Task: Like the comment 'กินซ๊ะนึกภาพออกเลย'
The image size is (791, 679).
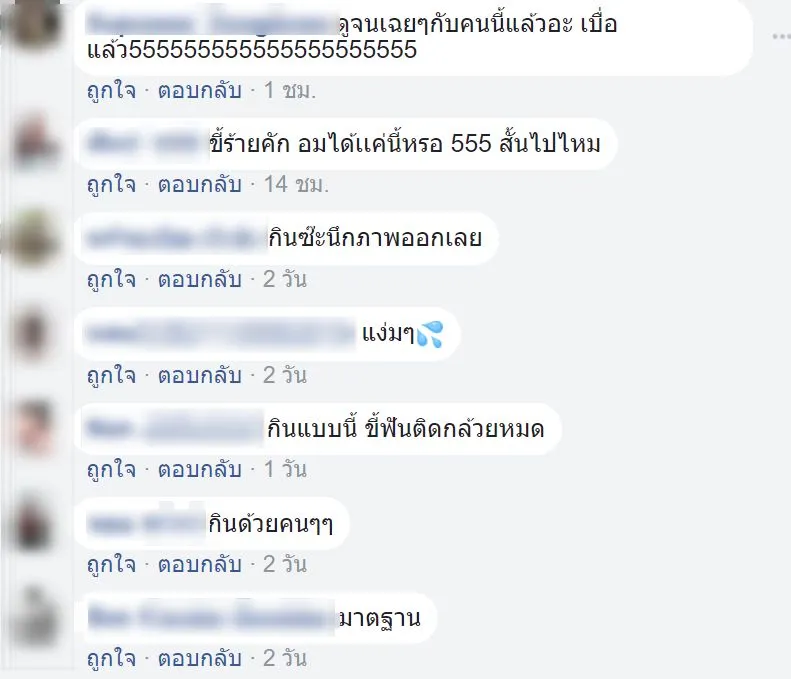Action: pos(111,279)
